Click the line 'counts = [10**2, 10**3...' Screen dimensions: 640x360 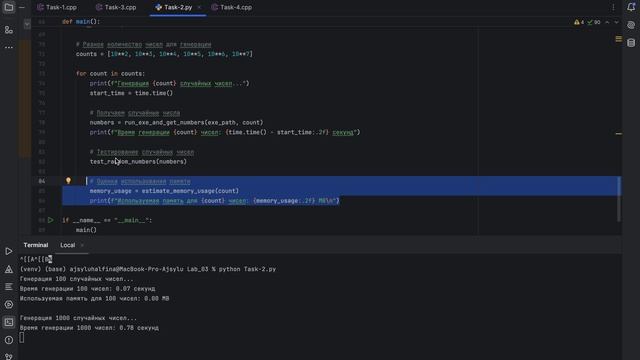point(164,54)
